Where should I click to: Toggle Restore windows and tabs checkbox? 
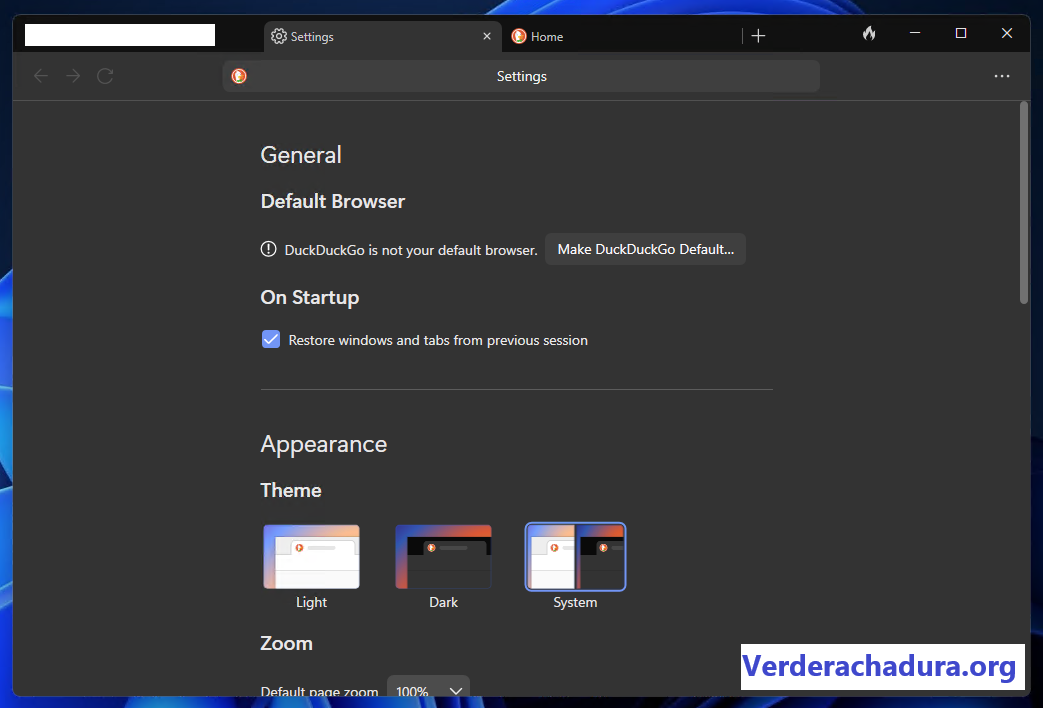271,339
